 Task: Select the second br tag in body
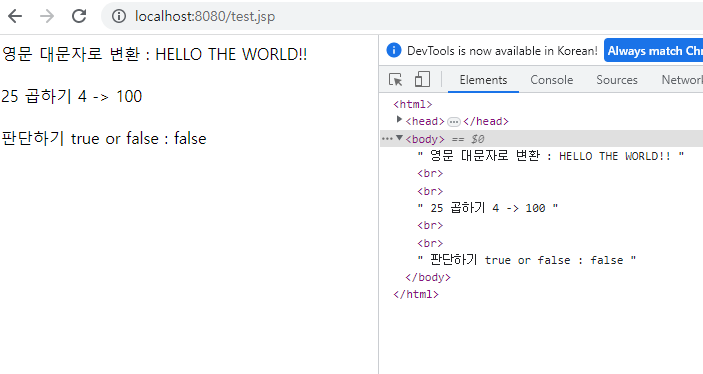(430, 191)
